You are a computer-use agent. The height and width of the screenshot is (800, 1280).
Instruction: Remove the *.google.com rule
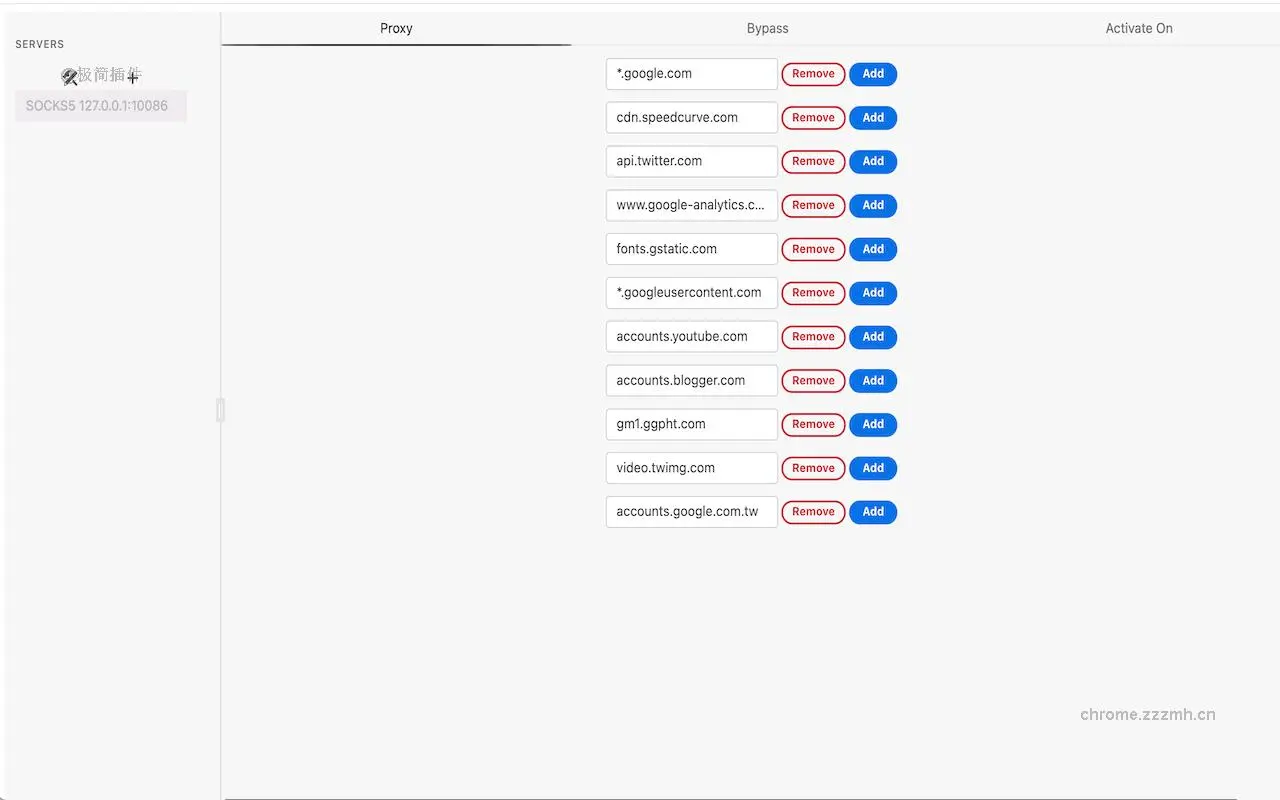click(x=812, y=73)
